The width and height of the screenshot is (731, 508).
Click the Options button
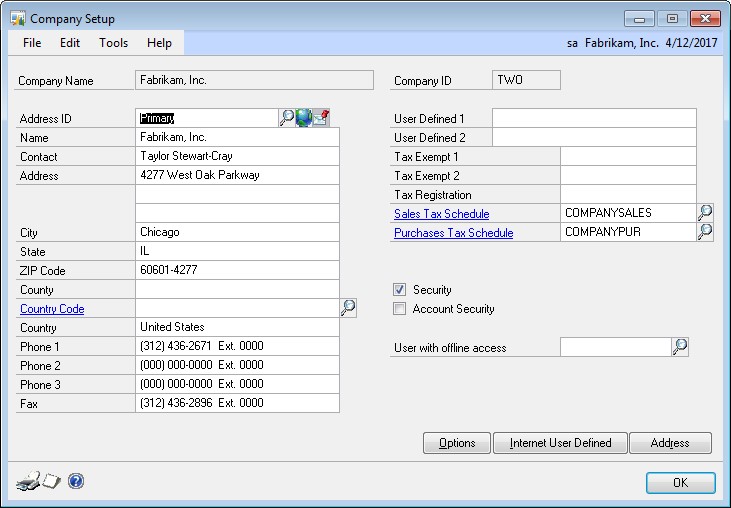click(457, 443)
